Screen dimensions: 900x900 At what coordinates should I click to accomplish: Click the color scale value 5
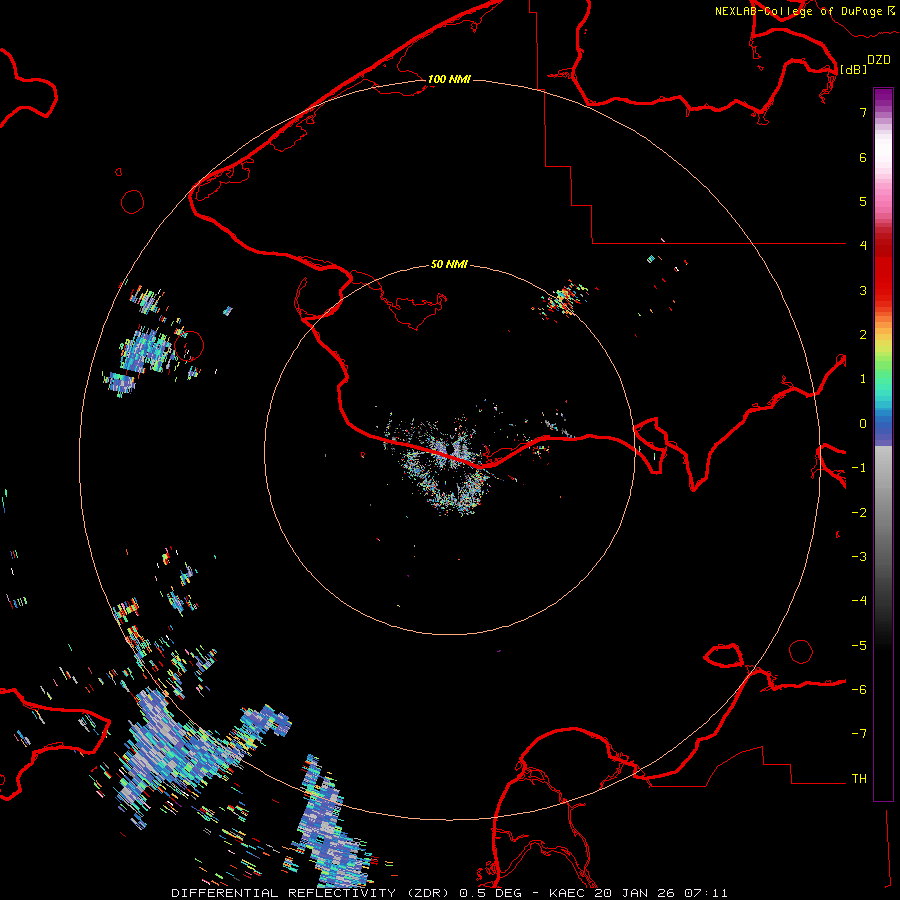[x=863, y=201]
